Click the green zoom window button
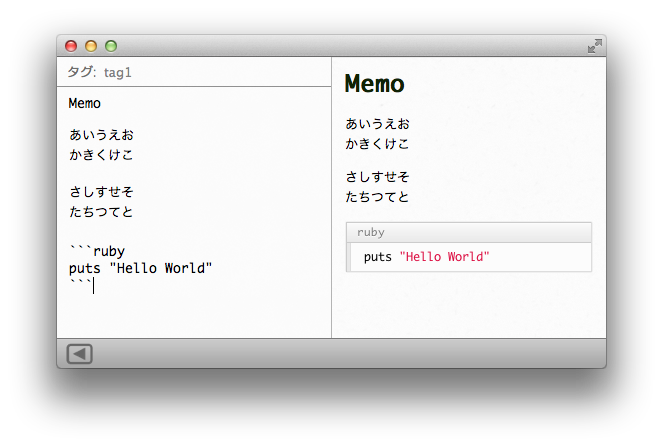 pos(111,46)
